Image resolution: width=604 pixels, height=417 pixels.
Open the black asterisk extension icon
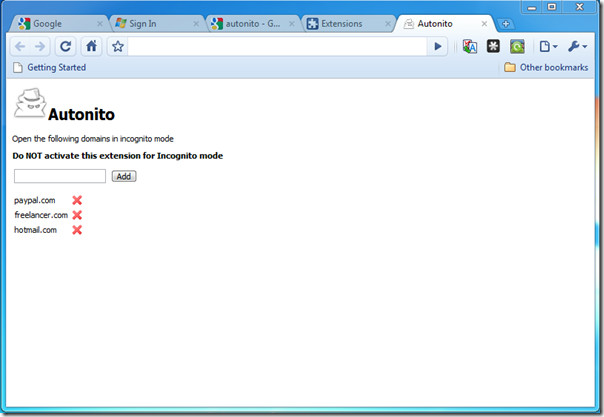(x=493, y=46)
